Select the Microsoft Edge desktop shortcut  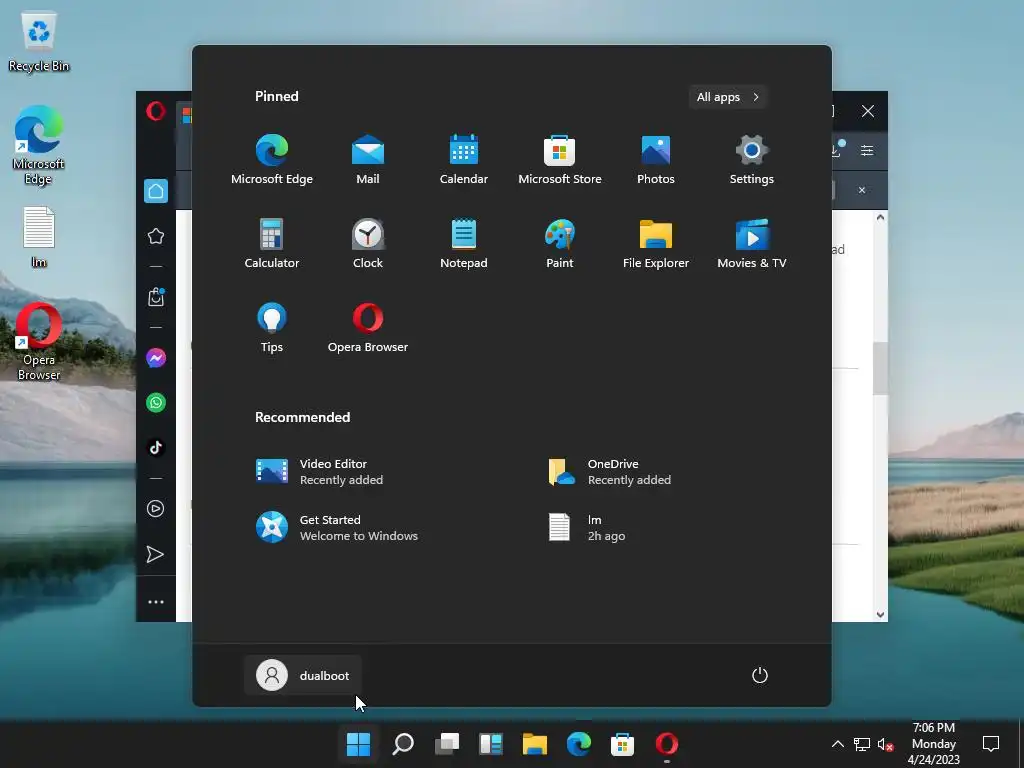[x=39, y=146]
